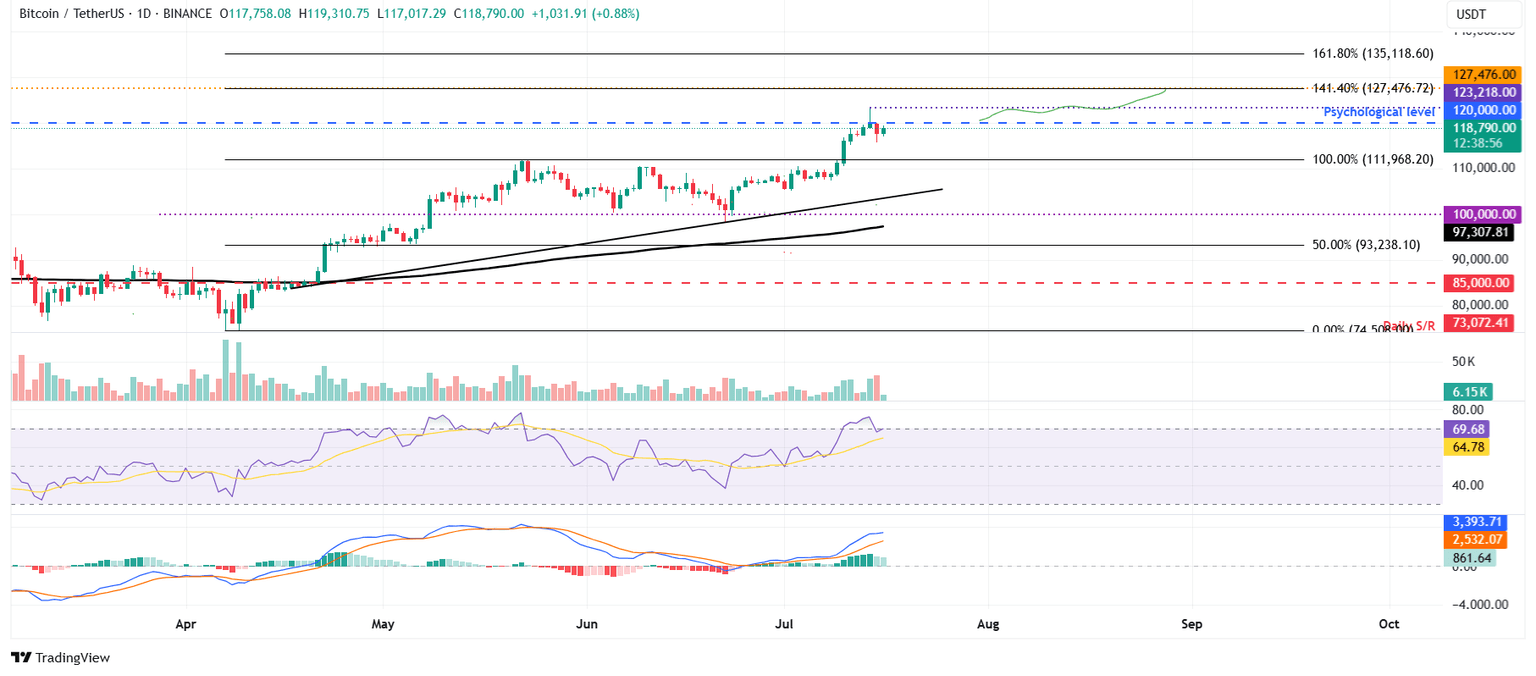This screenshot has width=1536, height=676.
Task: Click the volume readout 6.15K
Action: coord(1467,392)
